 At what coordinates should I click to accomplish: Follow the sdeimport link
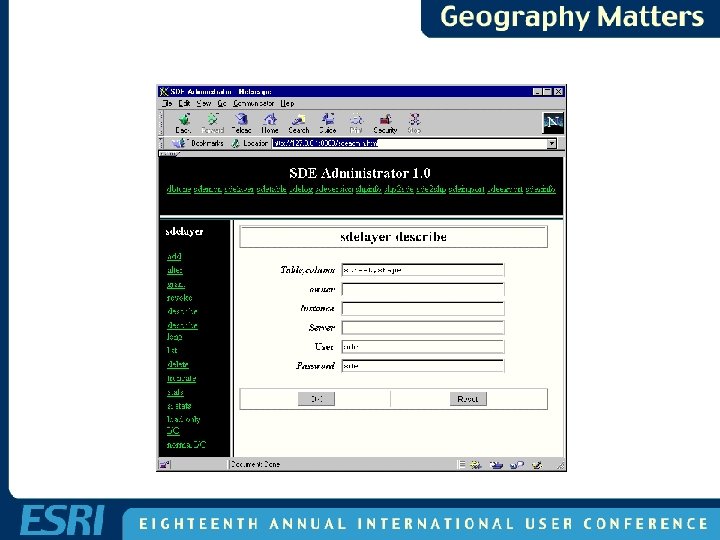pos(467,189)
